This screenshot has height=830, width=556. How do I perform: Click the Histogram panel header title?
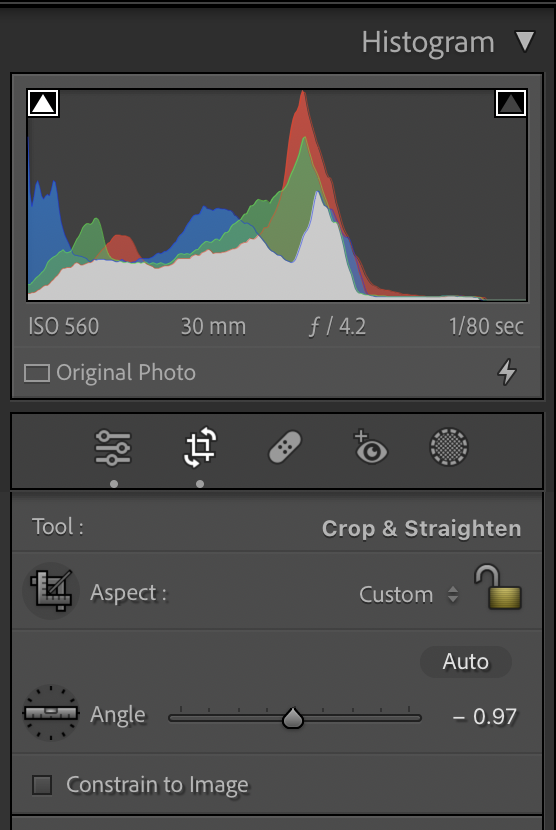tap(428, 42)
